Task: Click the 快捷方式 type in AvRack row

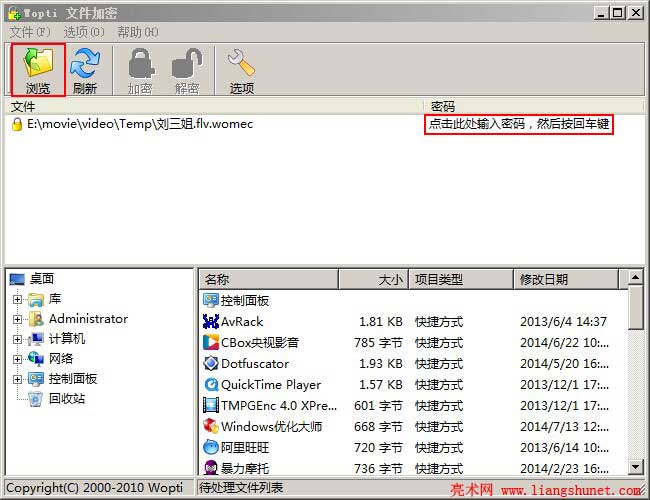Action: point(439,322)
